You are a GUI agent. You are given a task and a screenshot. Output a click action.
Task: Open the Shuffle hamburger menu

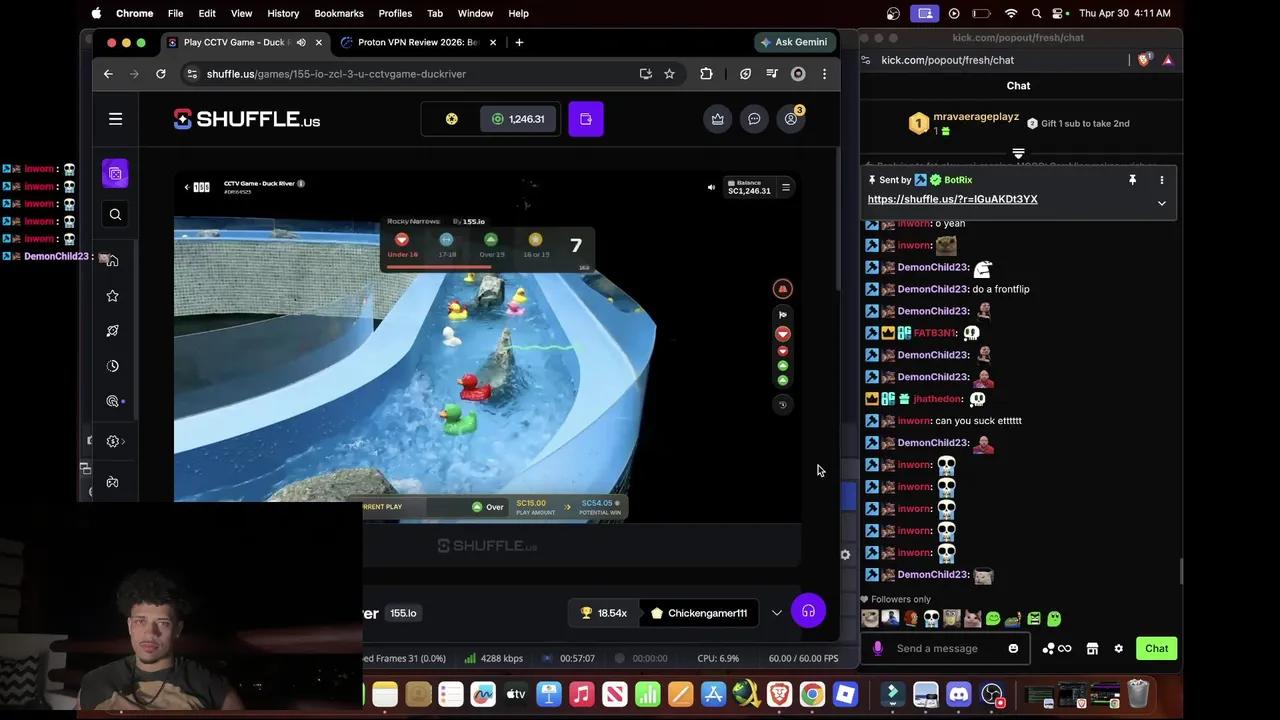pos(115,119)
